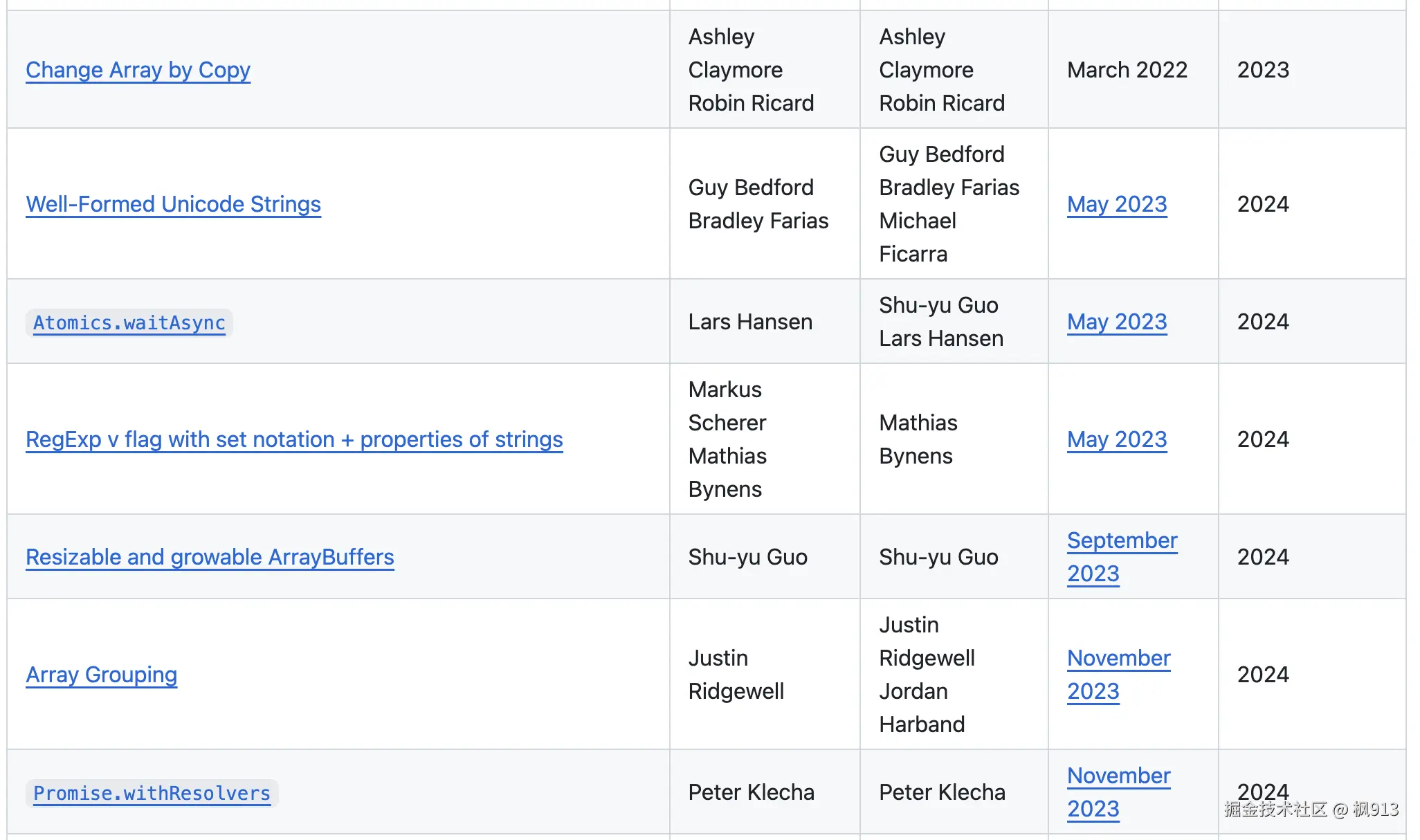This screenshot has height=840, width=1420.
Task: Open November 2023 link in Array Grouping row
Action: 1118,659
